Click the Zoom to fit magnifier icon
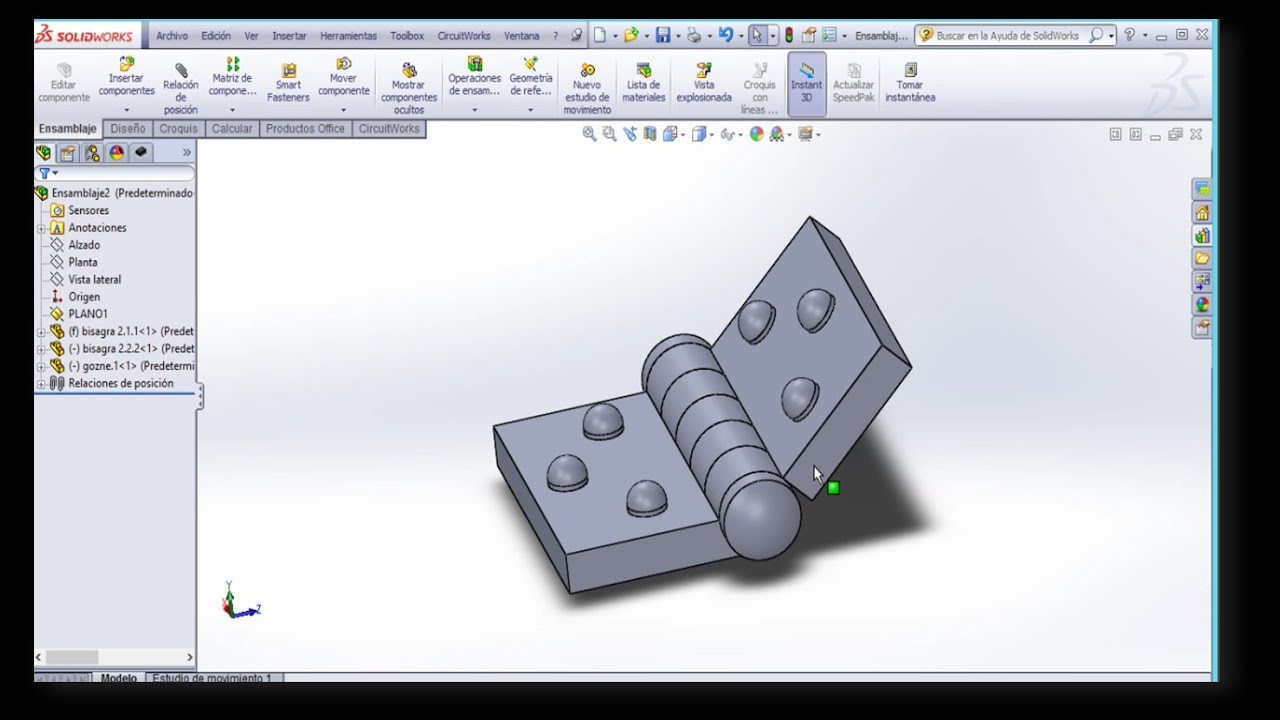 coord(590,134)
